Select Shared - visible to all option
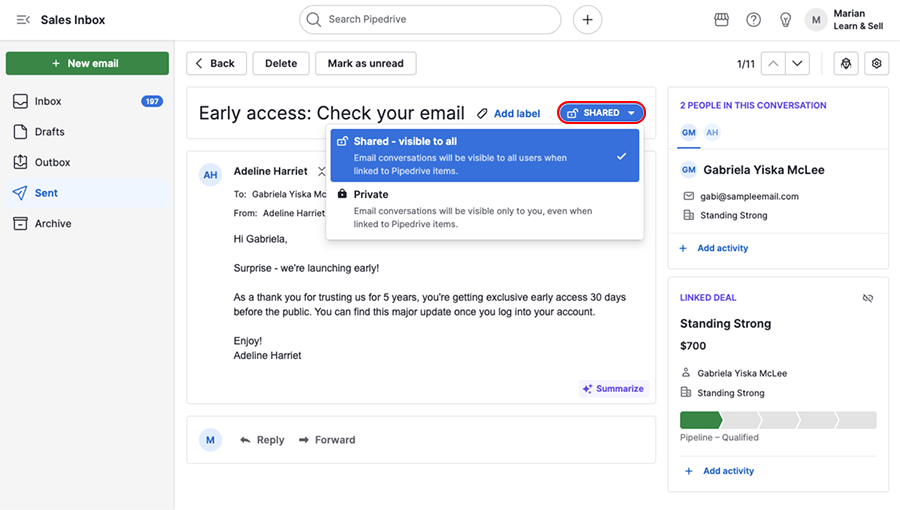 [x=484, y=156]
